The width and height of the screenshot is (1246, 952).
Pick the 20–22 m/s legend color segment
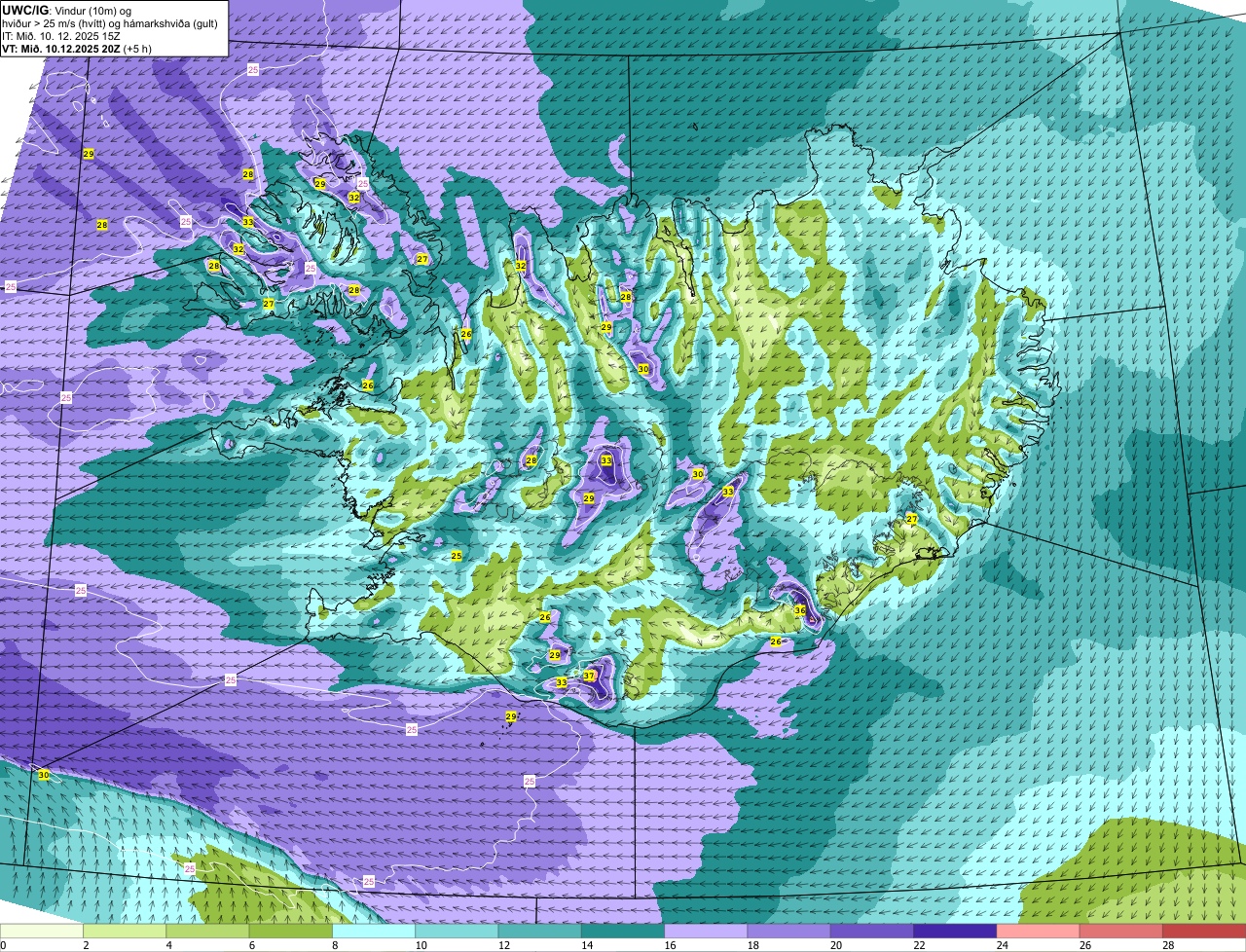point(873,931)
